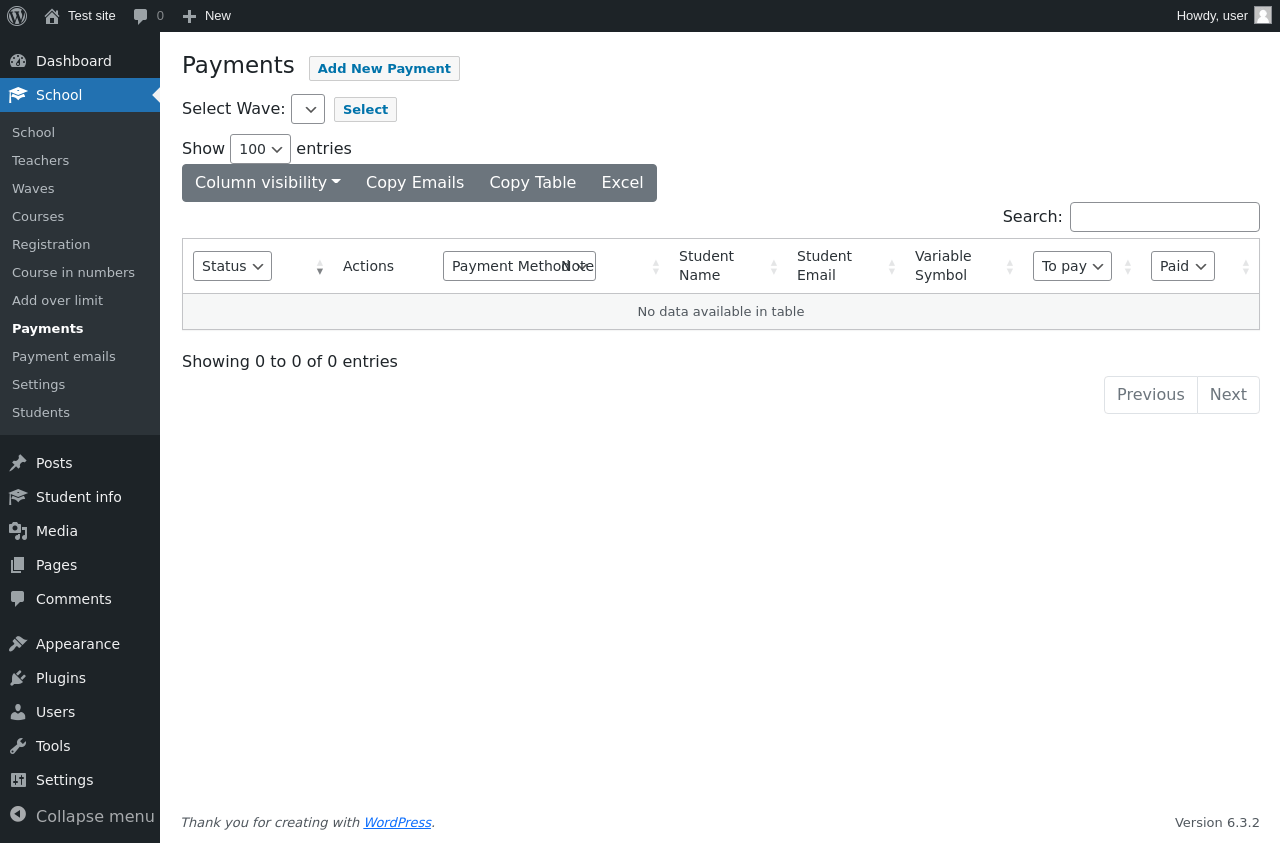Click the Media library icon
This screenshot has width=1280, height=843.
(18, 531)
